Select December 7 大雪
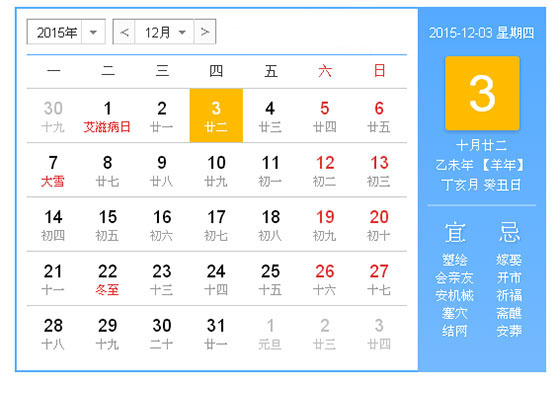The width and height of the screenshot is (560, 420). pos(53,170)
